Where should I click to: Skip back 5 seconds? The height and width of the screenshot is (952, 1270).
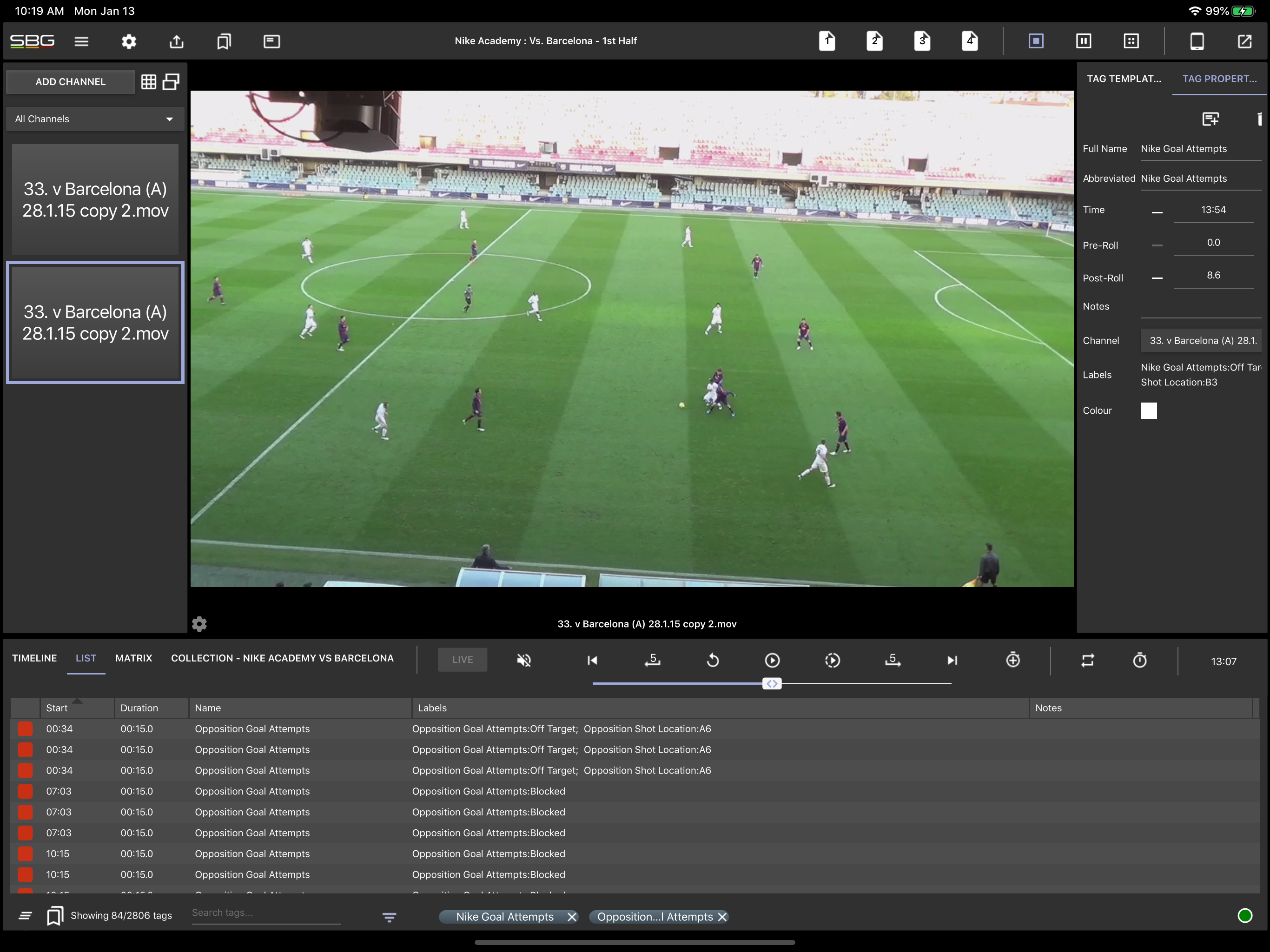point(652,661)
